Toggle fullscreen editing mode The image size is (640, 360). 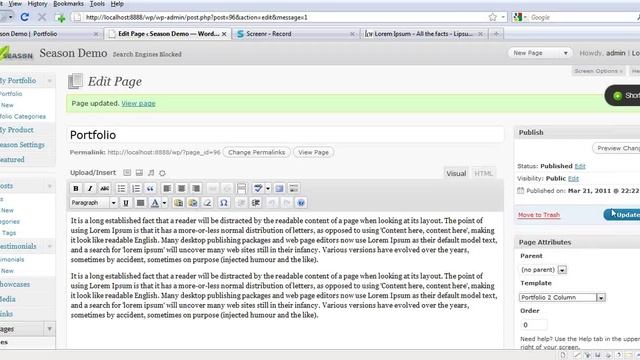(x=280, y=188)
